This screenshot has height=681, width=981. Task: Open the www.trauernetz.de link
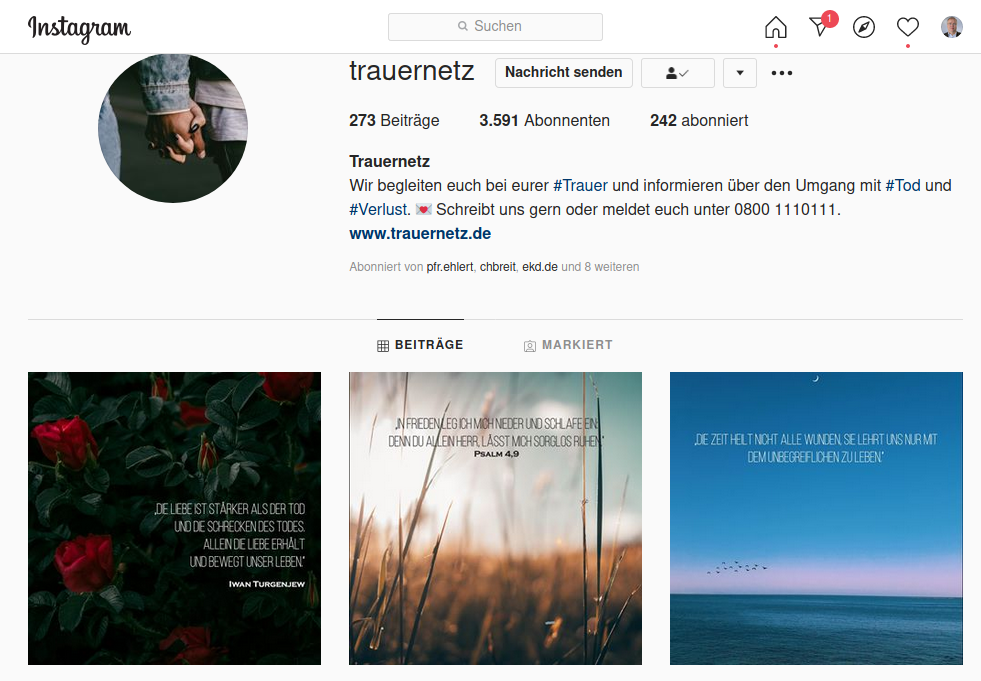coord(420,233)
